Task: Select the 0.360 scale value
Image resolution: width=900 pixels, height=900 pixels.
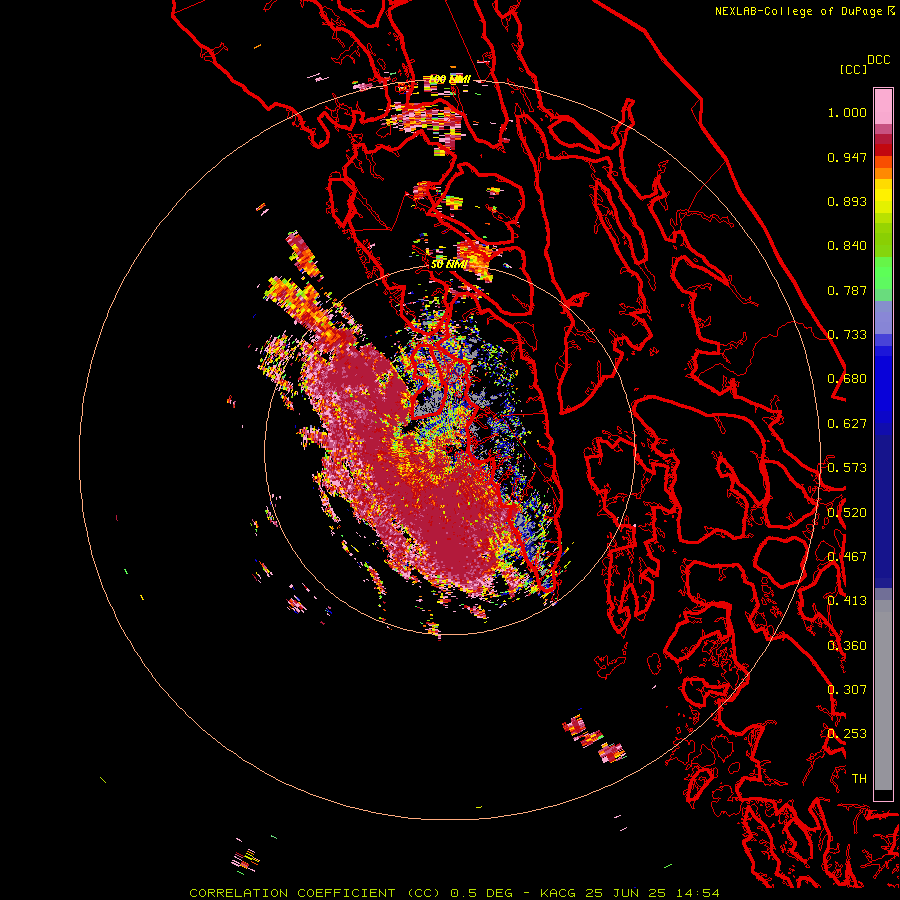Action: (847, 646)
